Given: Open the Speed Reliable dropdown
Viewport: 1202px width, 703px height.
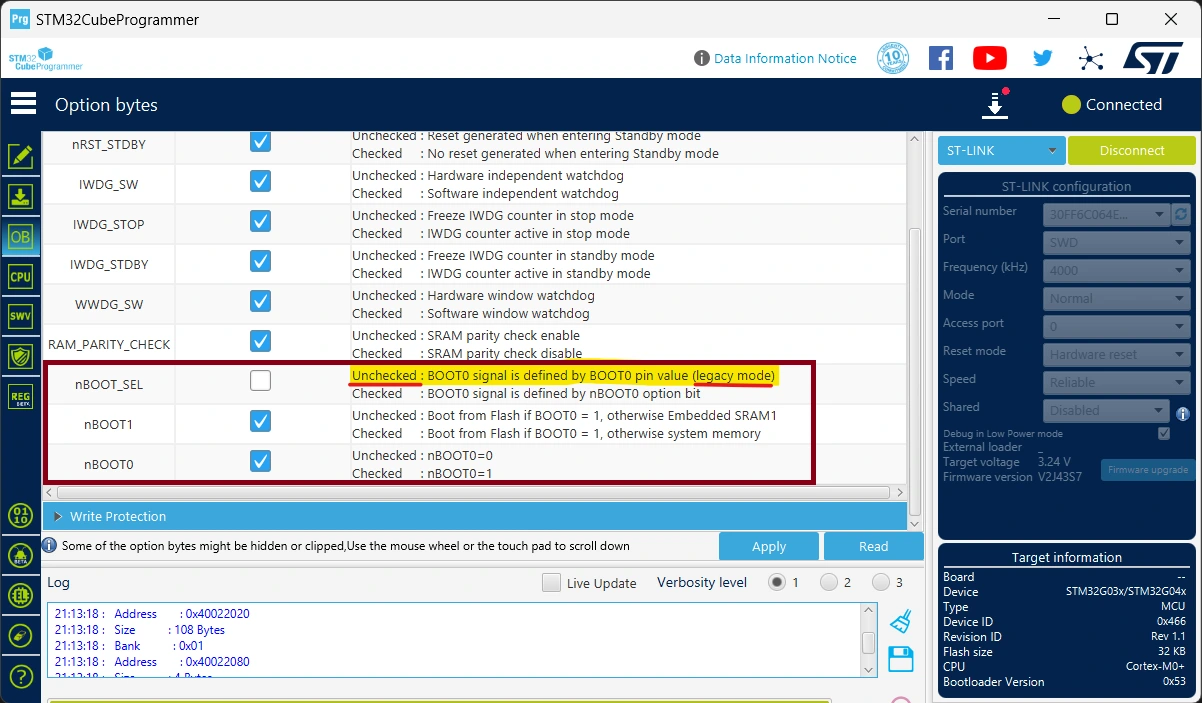Looking at the screenshot, I should tap(1116, 382).
